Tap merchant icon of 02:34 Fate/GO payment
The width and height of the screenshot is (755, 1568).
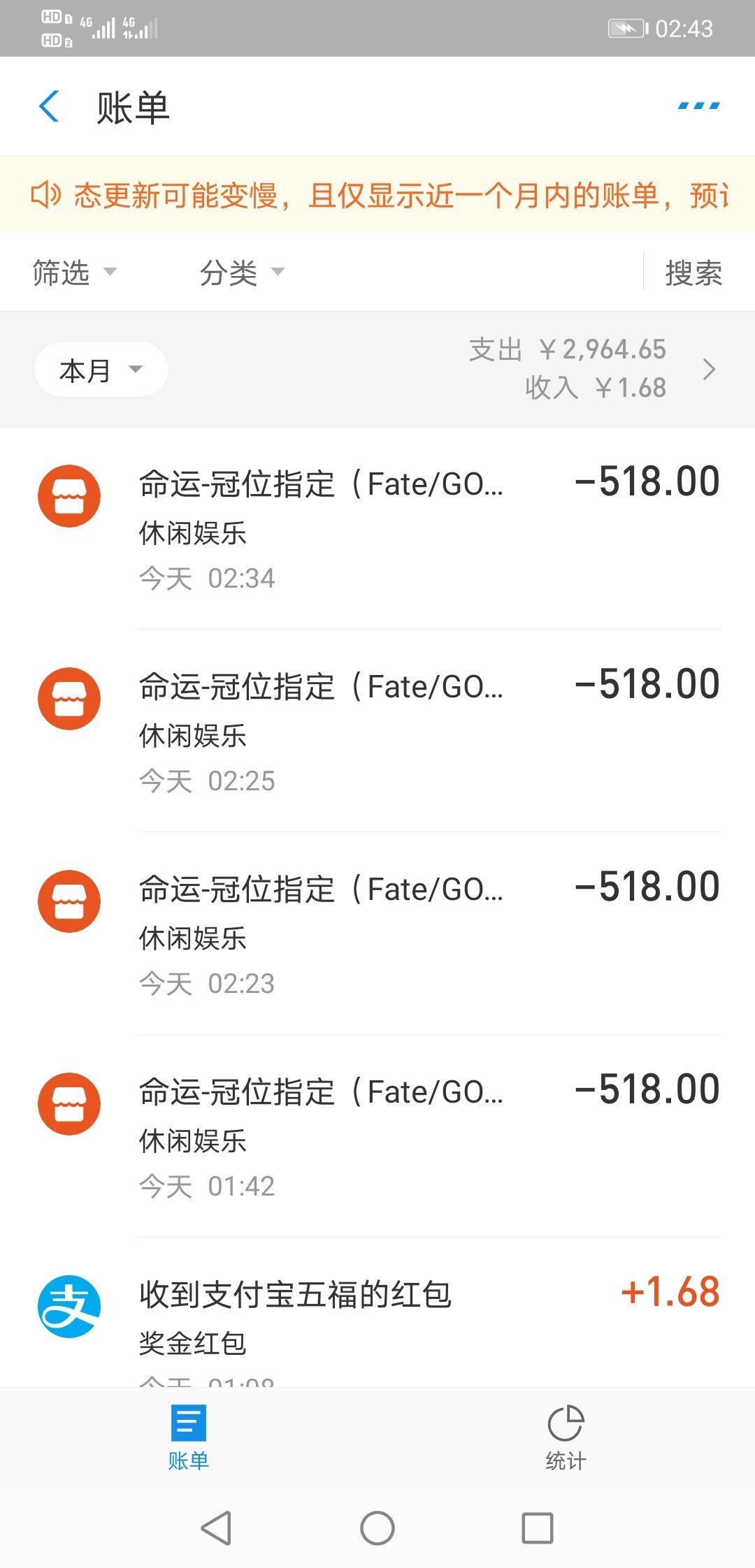[x=69, y=496]
